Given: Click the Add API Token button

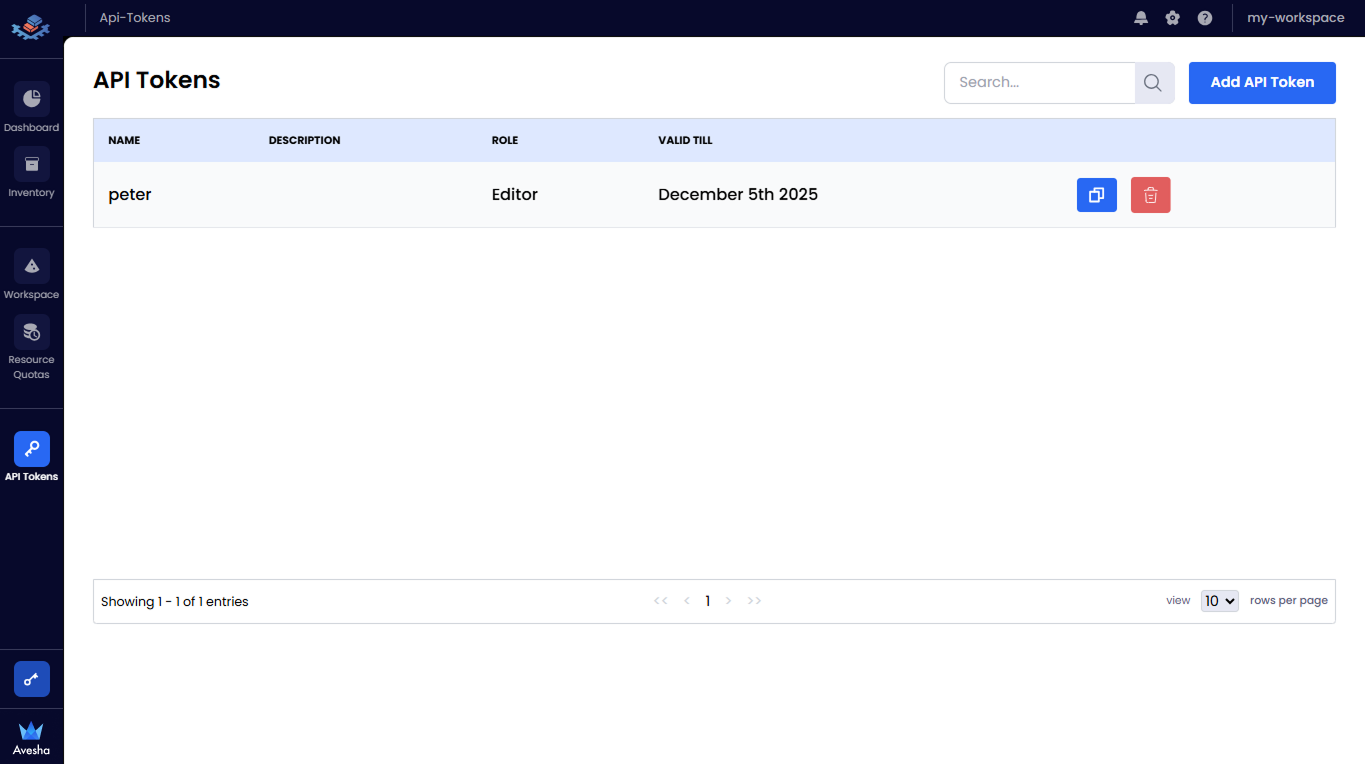Looking at the screenshot, I should [x=1261, y=83].
